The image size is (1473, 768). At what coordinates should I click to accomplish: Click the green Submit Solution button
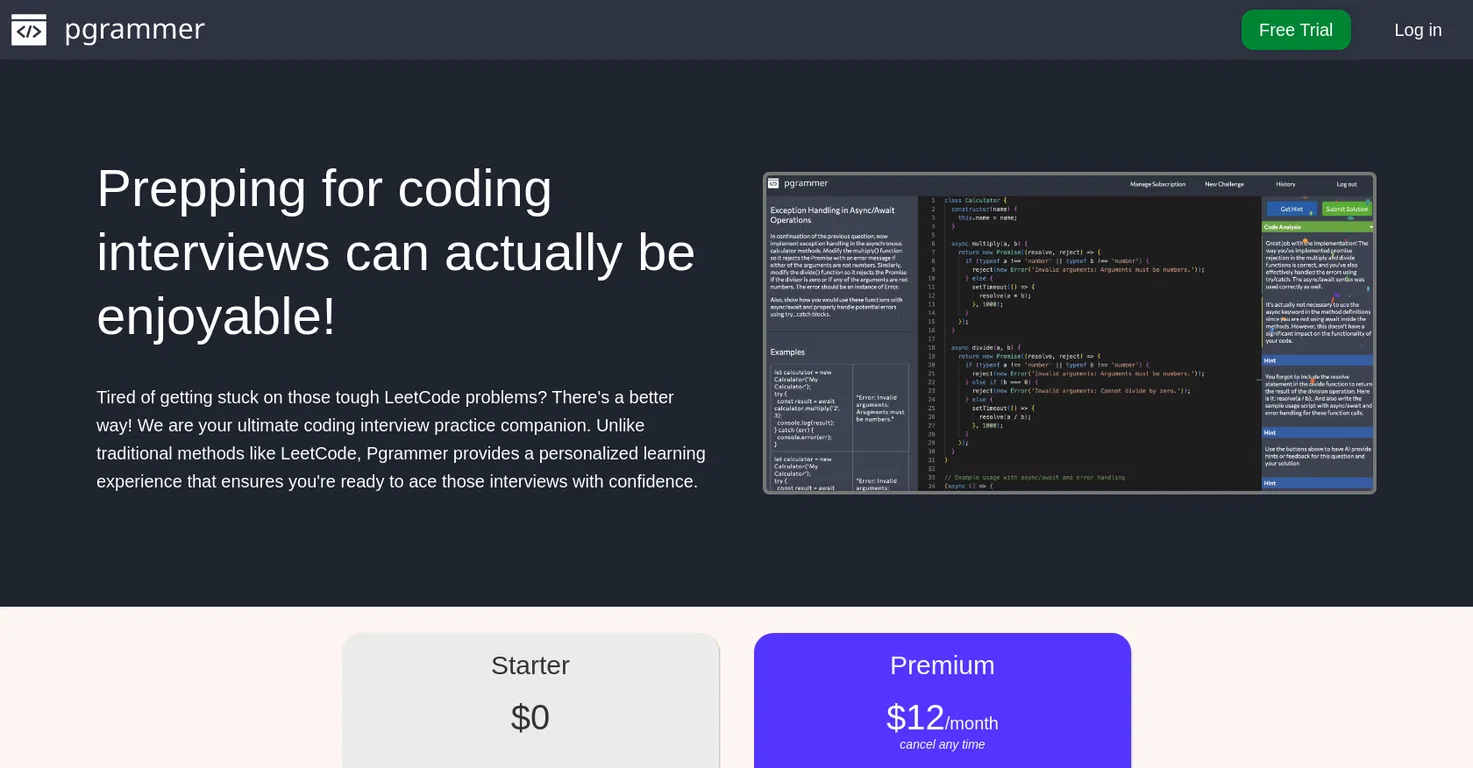point(1347,209)
